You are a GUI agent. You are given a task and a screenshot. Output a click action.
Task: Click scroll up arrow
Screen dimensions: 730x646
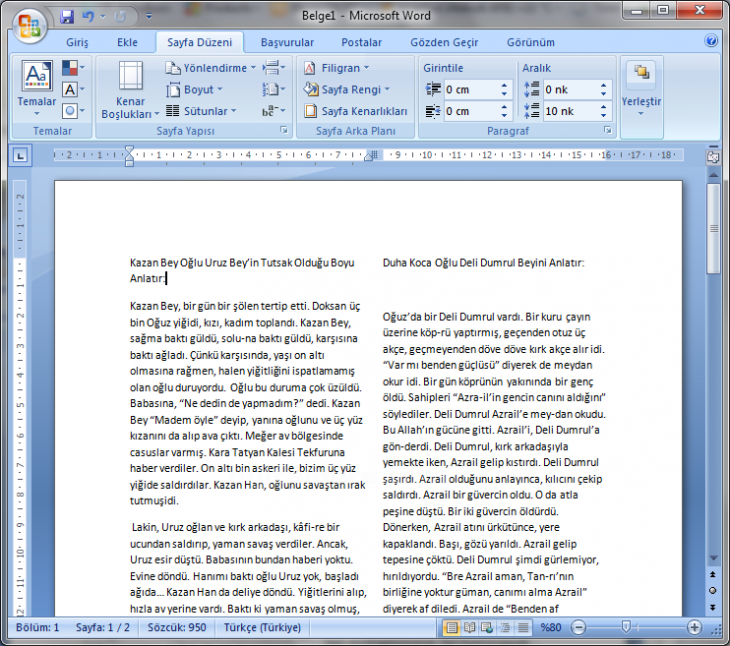(x=713, y=175)
